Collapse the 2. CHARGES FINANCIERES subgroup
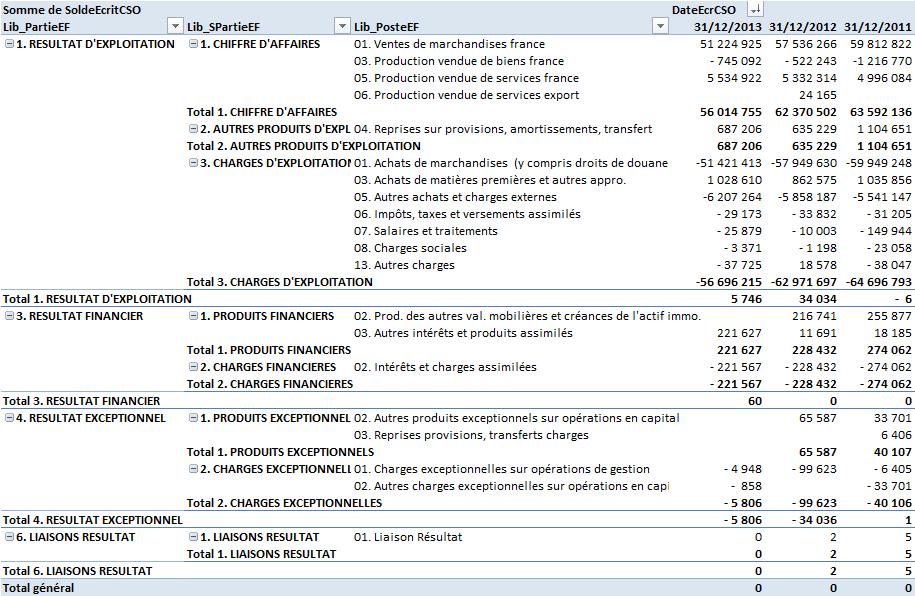This screenshot has width=915, height=596. click(x=193, y=367)
